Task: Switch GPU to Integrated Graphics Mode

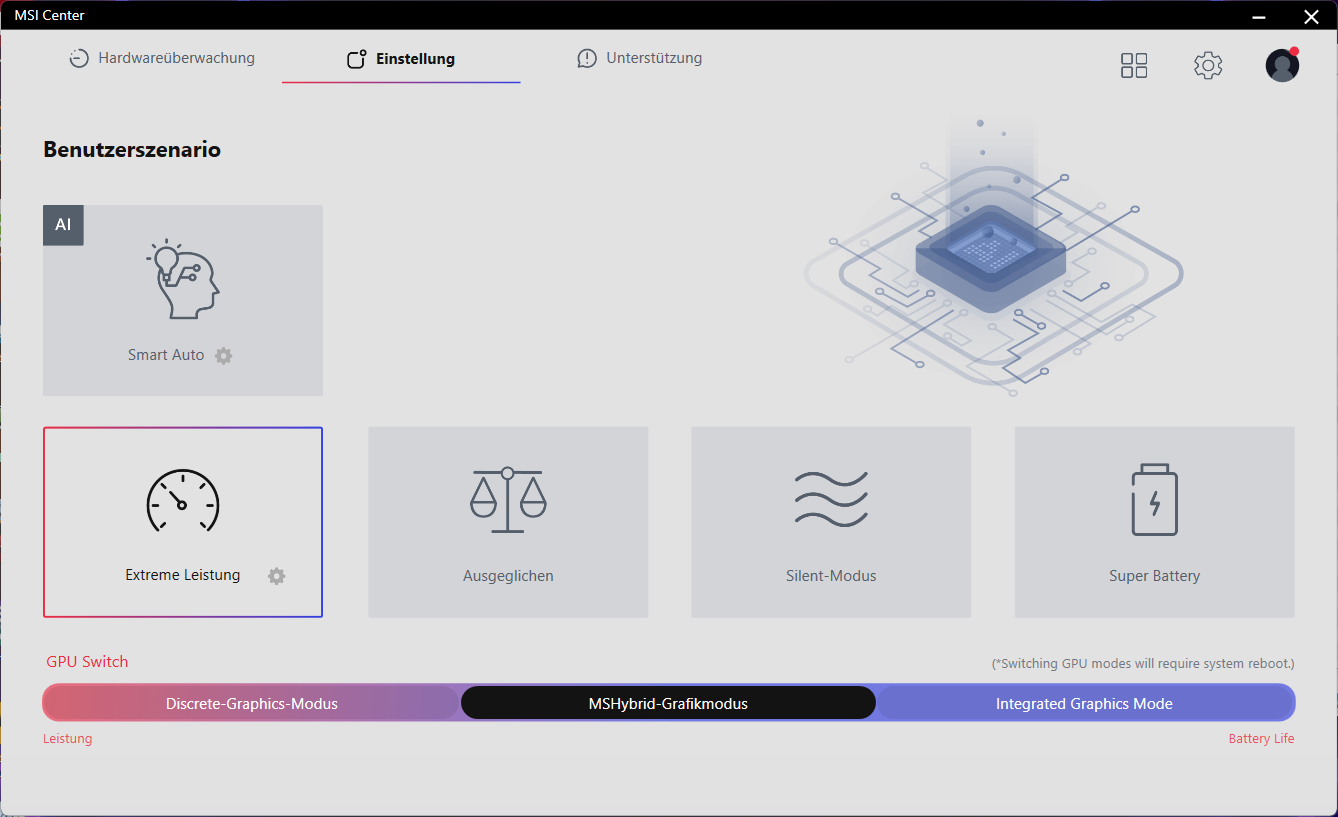Action: (1085, 703)
